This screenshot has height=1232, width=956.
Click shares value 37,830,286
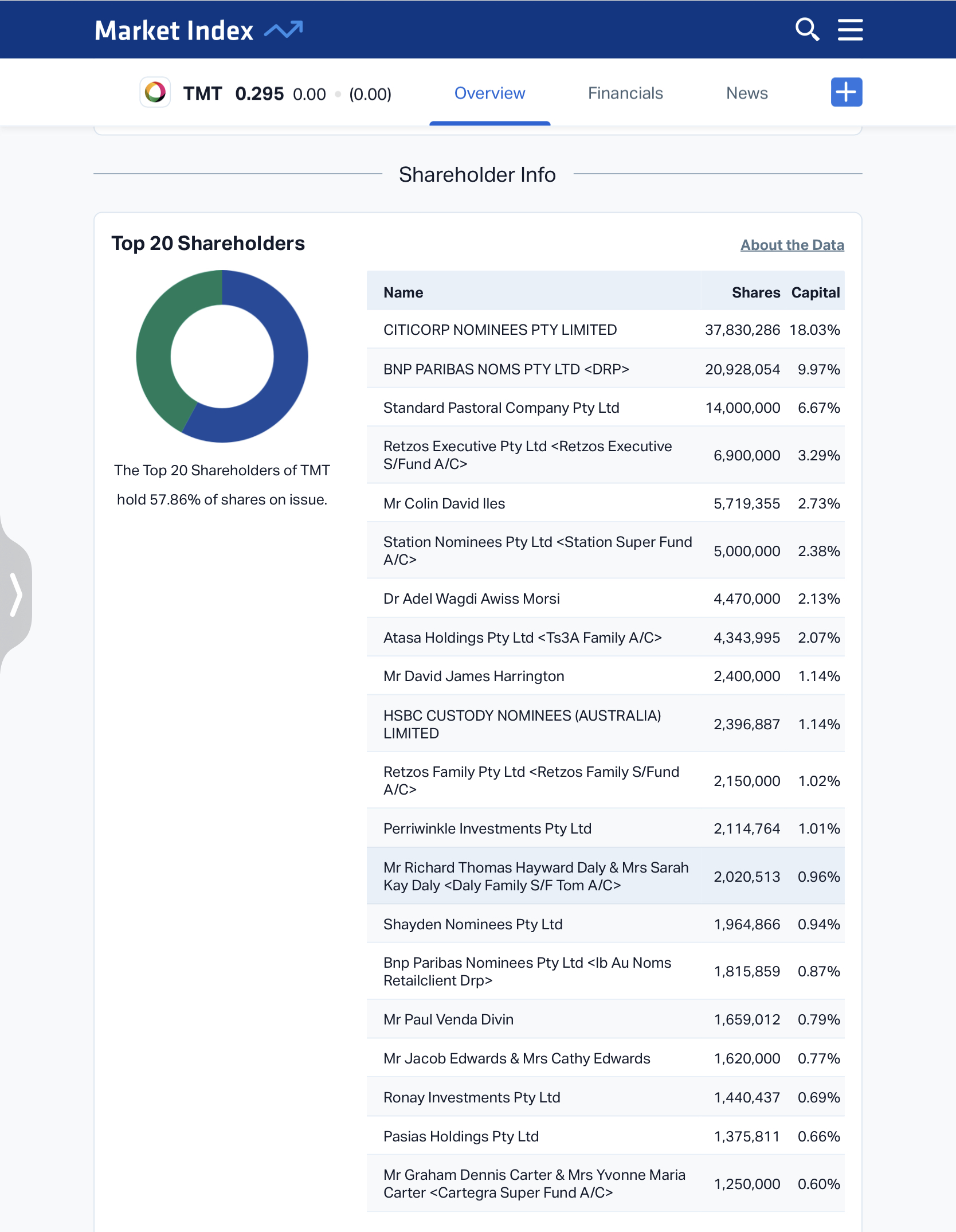[742, 330]
